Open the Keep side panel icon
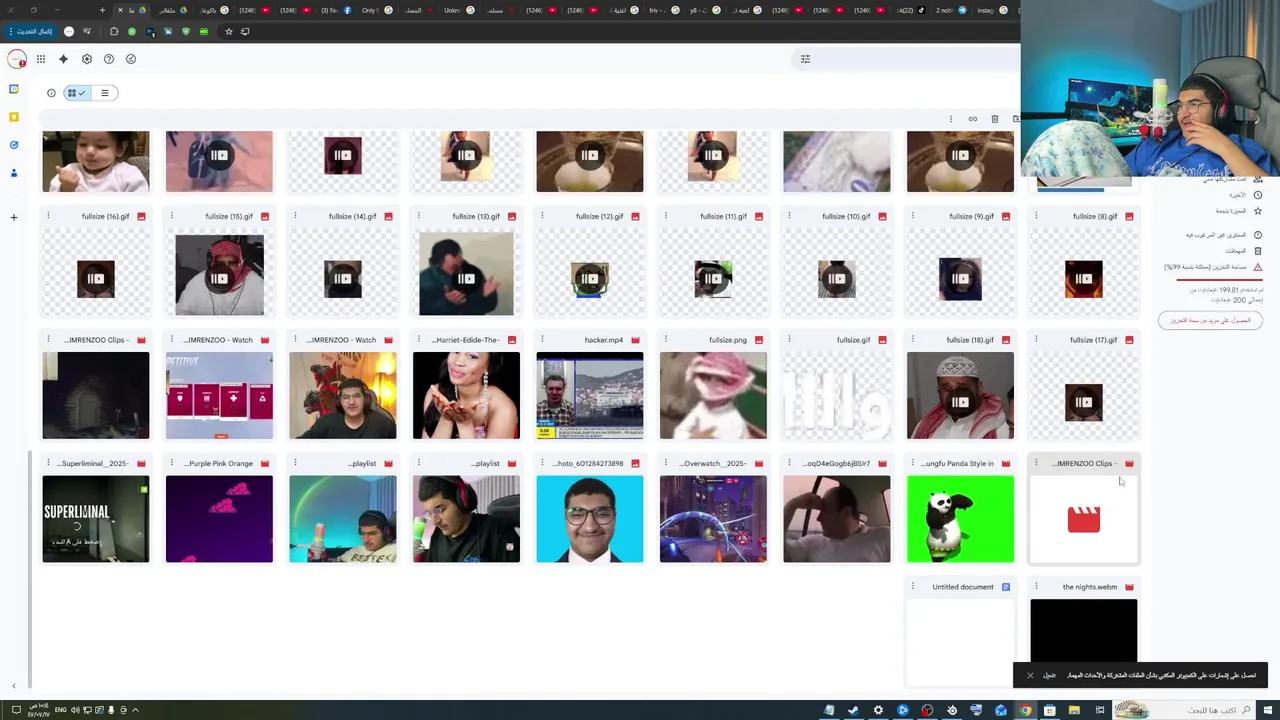Image resolution: width=1280 pixels, height=720 pixels. point(14,117)
